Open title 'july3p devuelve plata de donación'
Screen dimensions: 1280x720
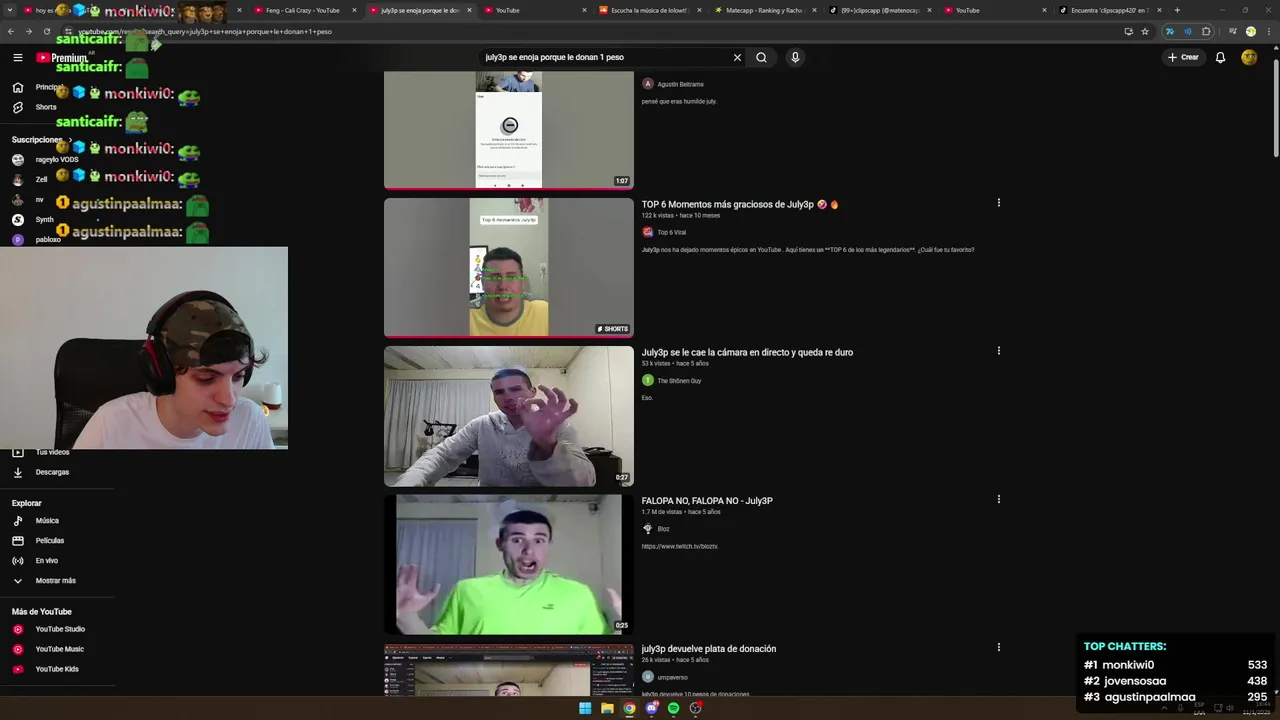[709, 649]
